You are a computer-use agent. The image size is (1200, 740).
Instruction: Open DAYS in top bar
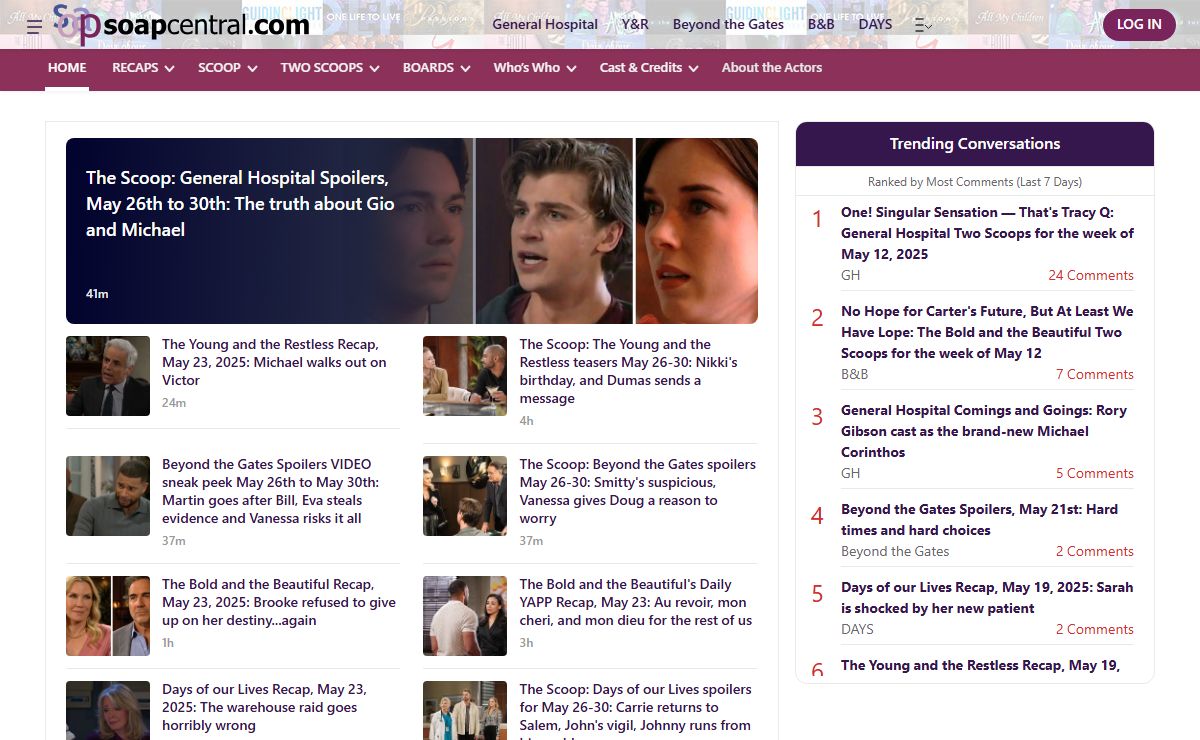[x=875, y=24]
